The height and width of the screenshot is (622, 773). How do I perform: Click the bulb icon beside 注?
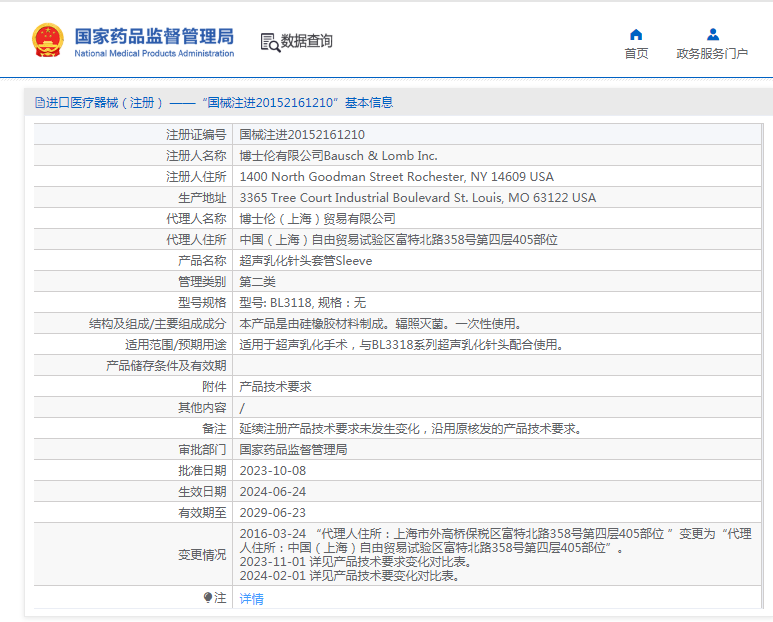click(208, 598)
